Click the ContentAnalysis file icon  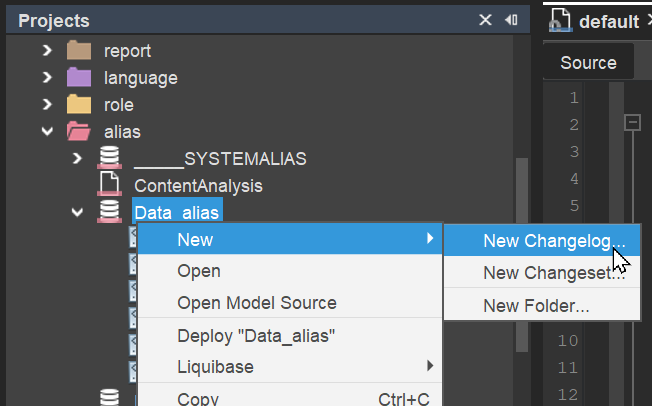[x=109, y=184]
